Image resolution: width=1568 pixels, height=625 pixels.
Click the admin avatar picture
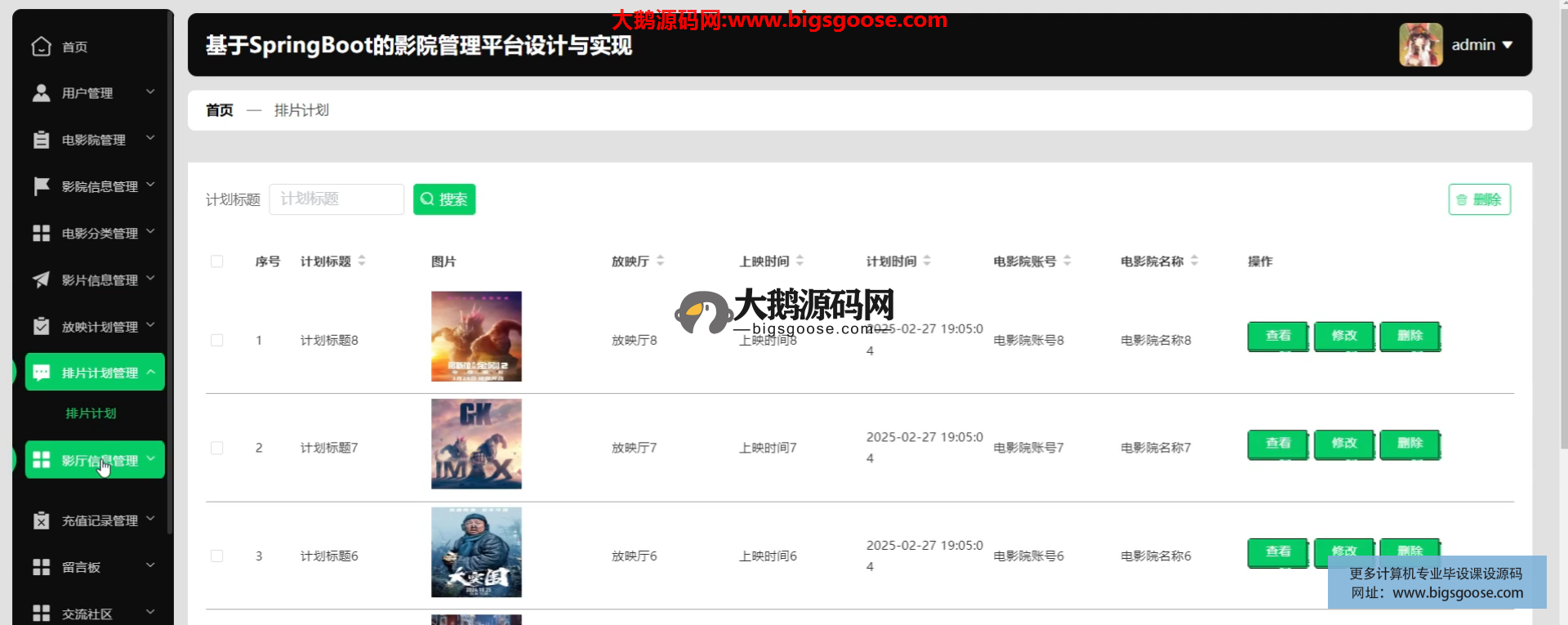pos(1420,45)
